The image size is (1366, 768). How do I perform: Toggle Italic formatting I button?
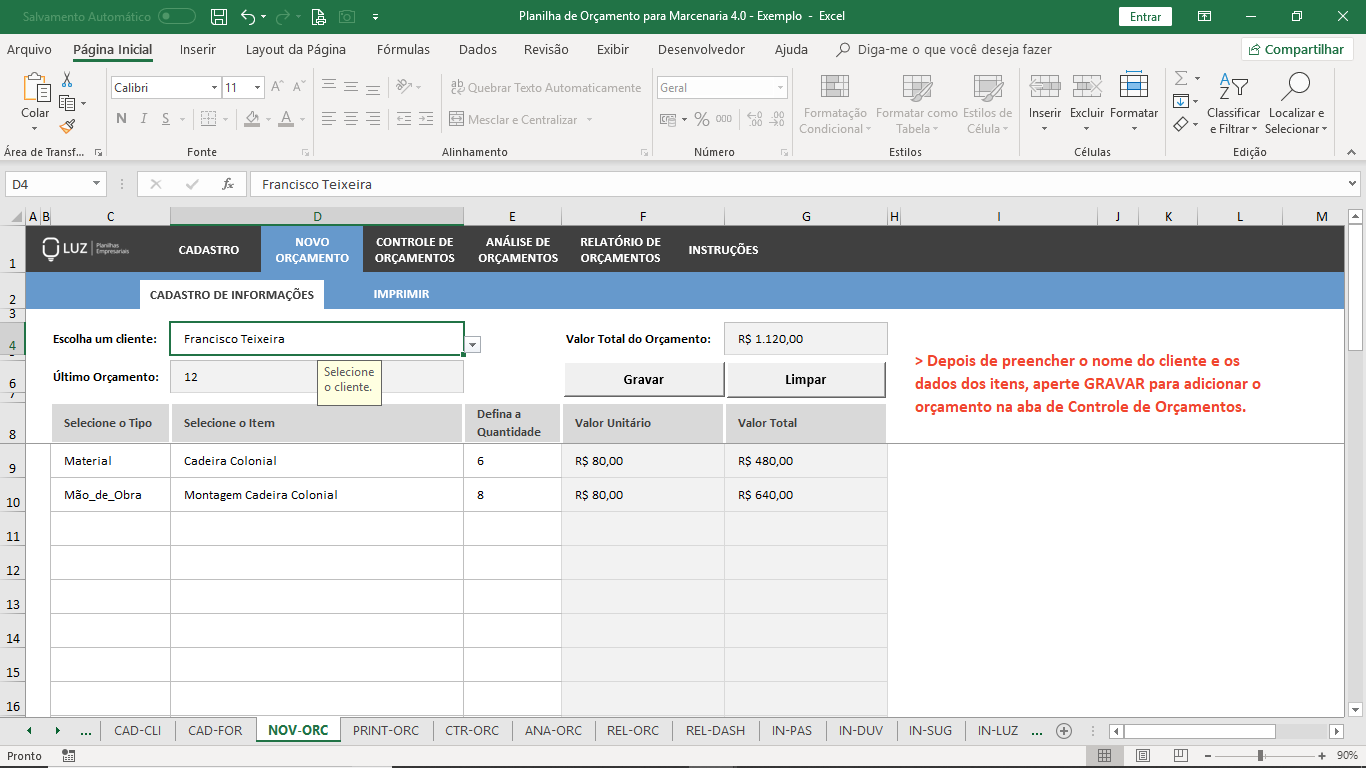coord(144,119)
